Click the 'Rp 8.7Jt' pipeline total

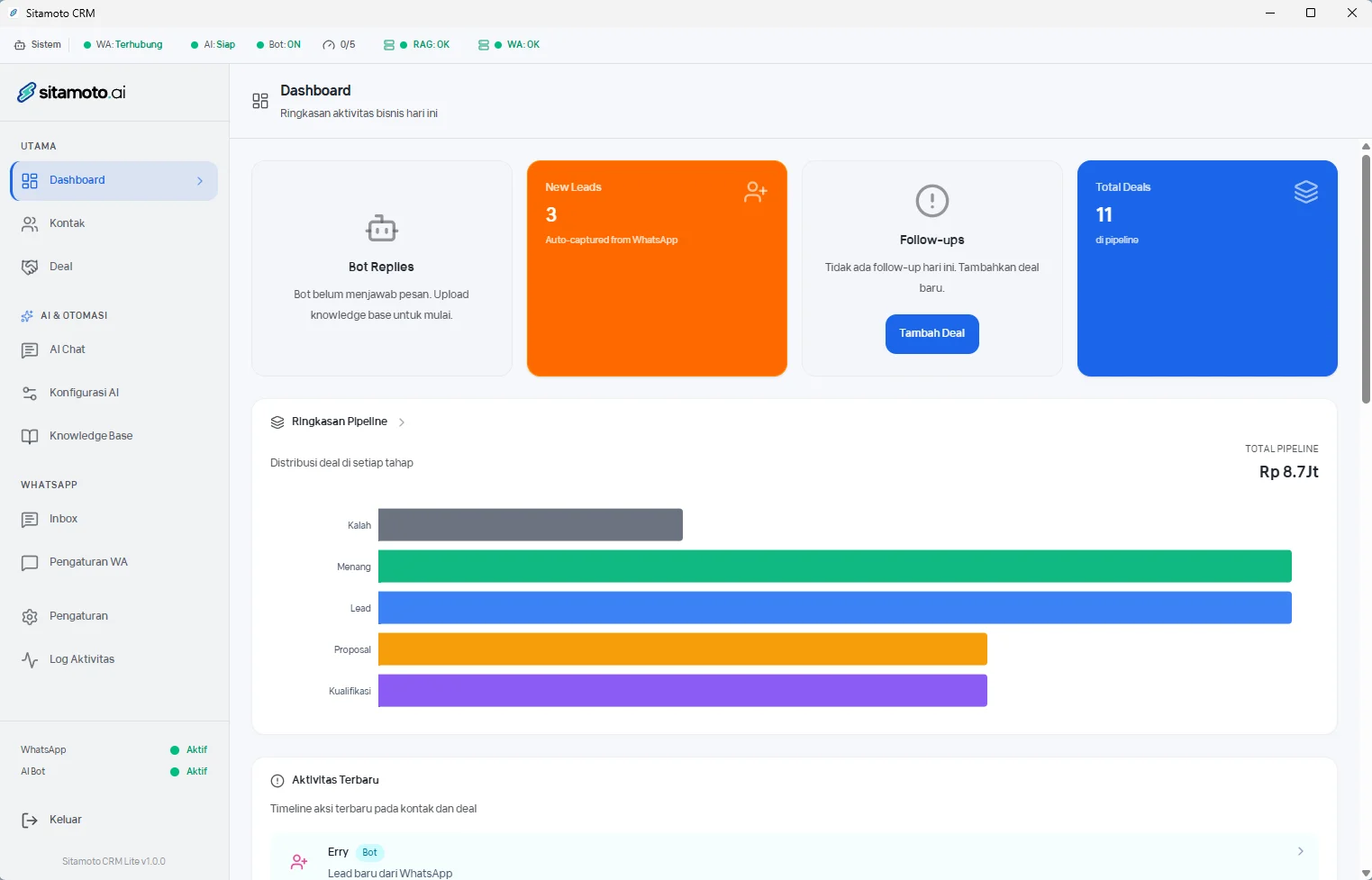pos(1289,472)
